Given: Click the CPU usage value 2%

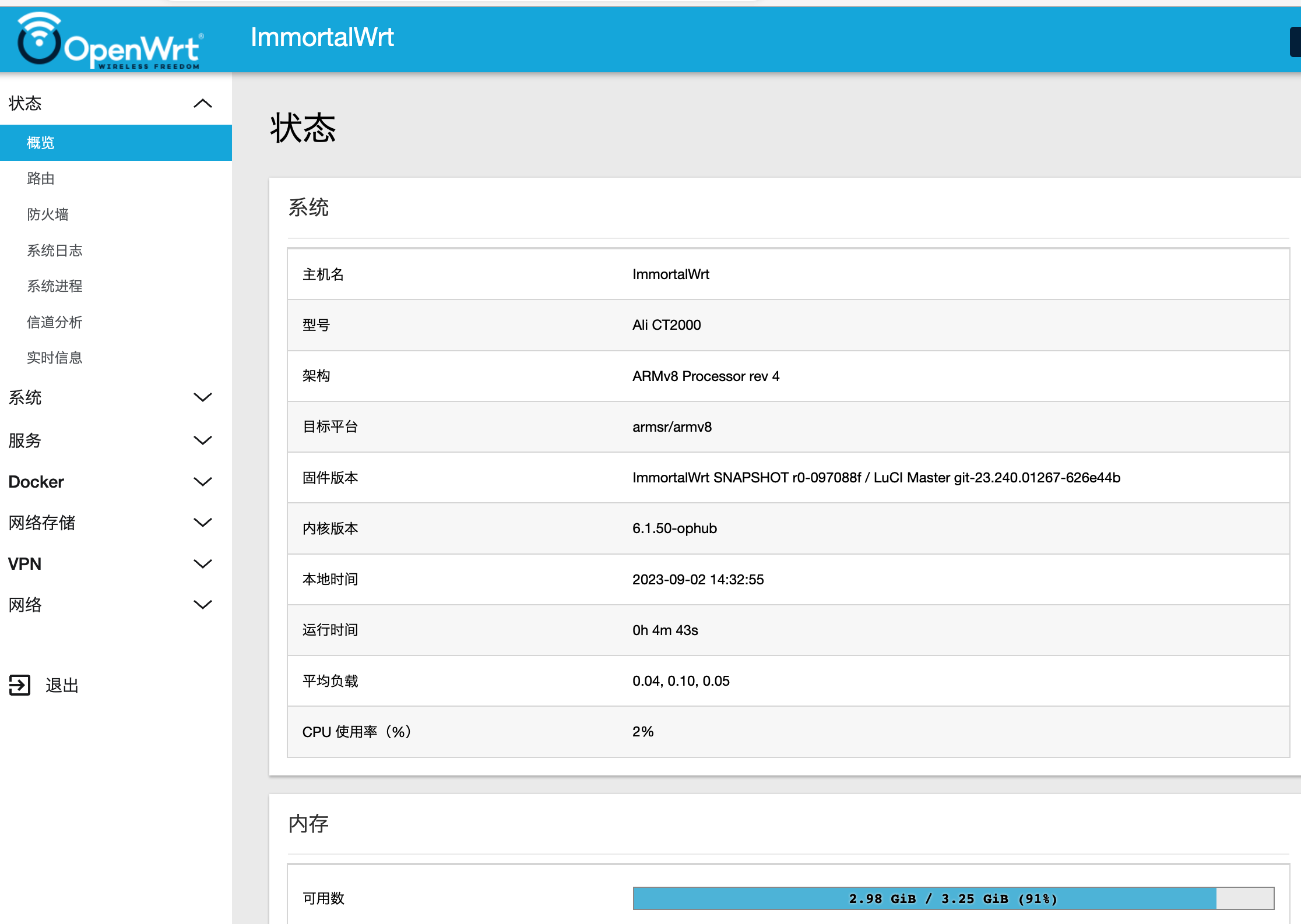Looking at the screenshot, I should pyautogui.click(x=643, y=732).
